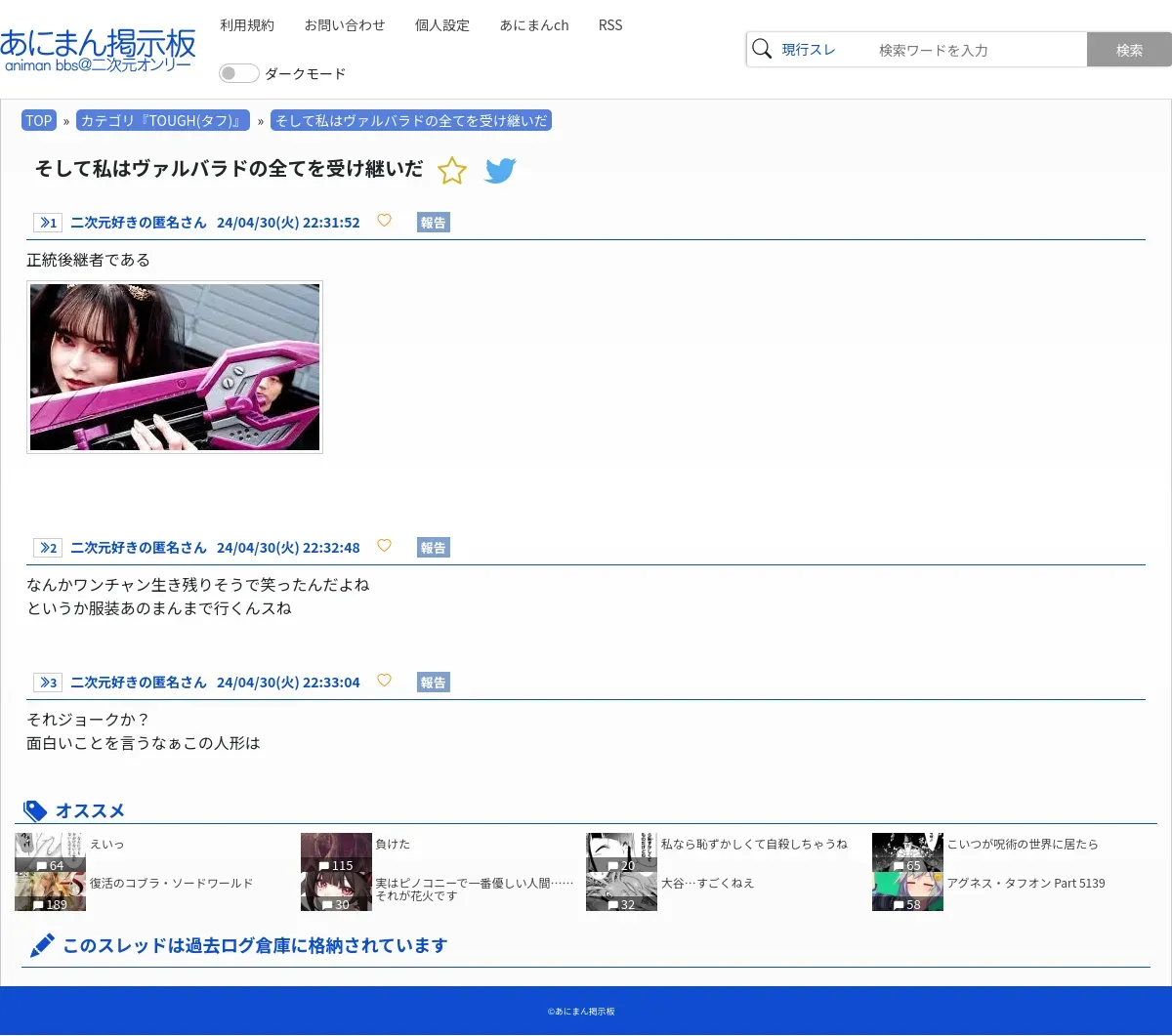Image resolution: width=1172 pixels, height=1036 pixels.
Task: Click the >>1 post number anchor
Action: tap(48, 223)
